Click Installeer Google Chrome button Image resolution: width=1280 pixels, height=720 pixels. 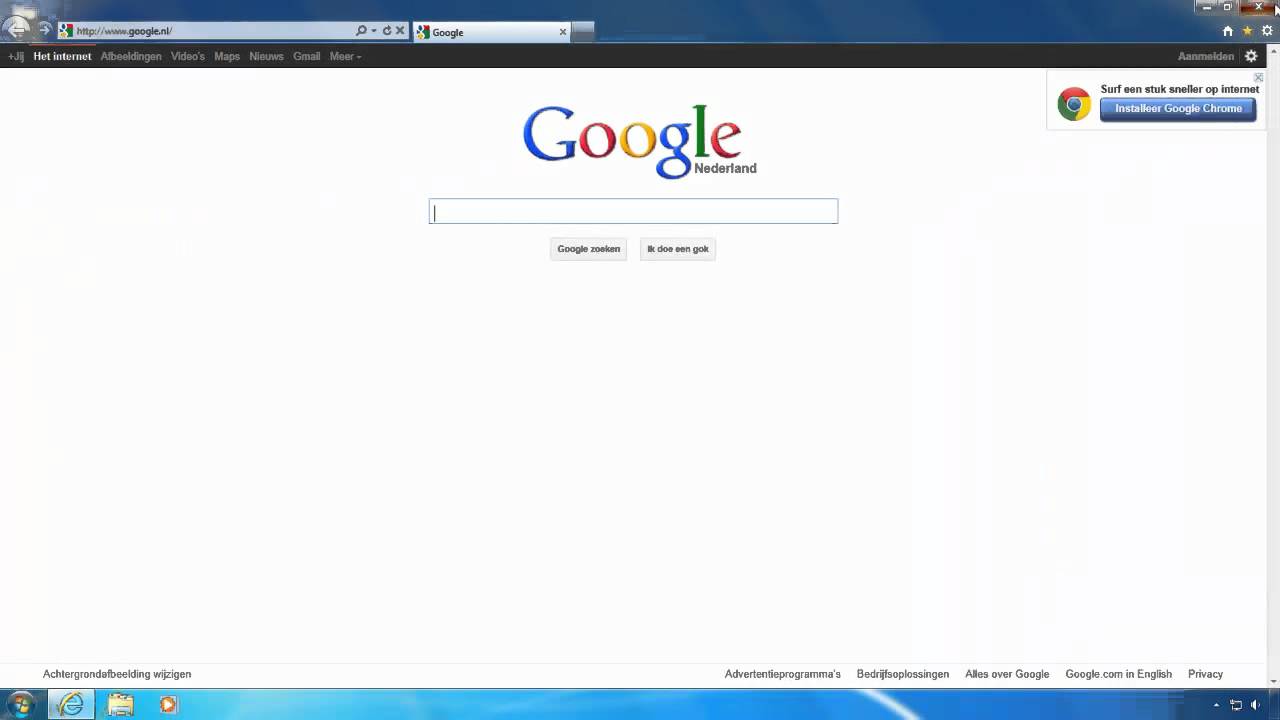(x=1178, y=109)
